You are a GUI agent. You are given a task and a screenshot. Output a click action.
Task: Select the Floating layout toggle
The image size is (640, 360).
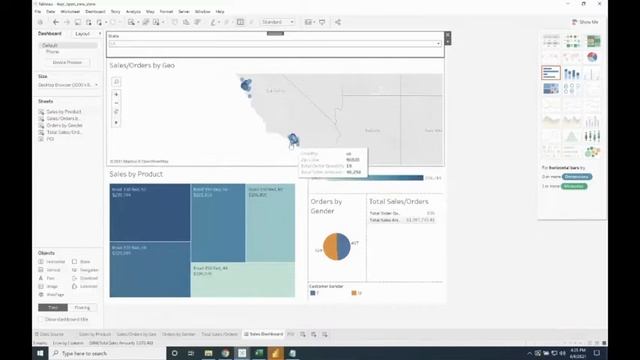pyautogui.click(x=82, y=307)
